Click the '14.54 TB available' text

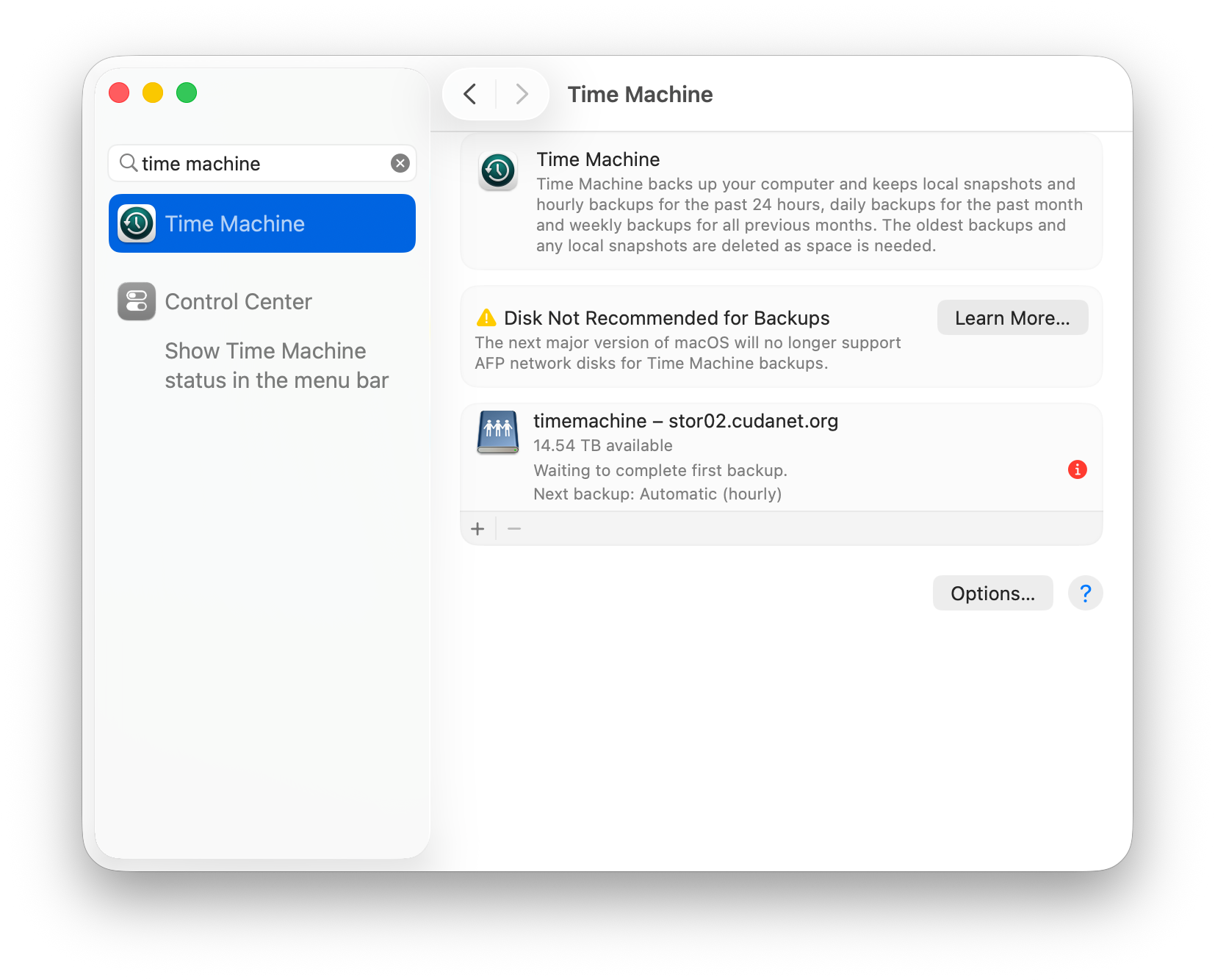click(603, 445)
